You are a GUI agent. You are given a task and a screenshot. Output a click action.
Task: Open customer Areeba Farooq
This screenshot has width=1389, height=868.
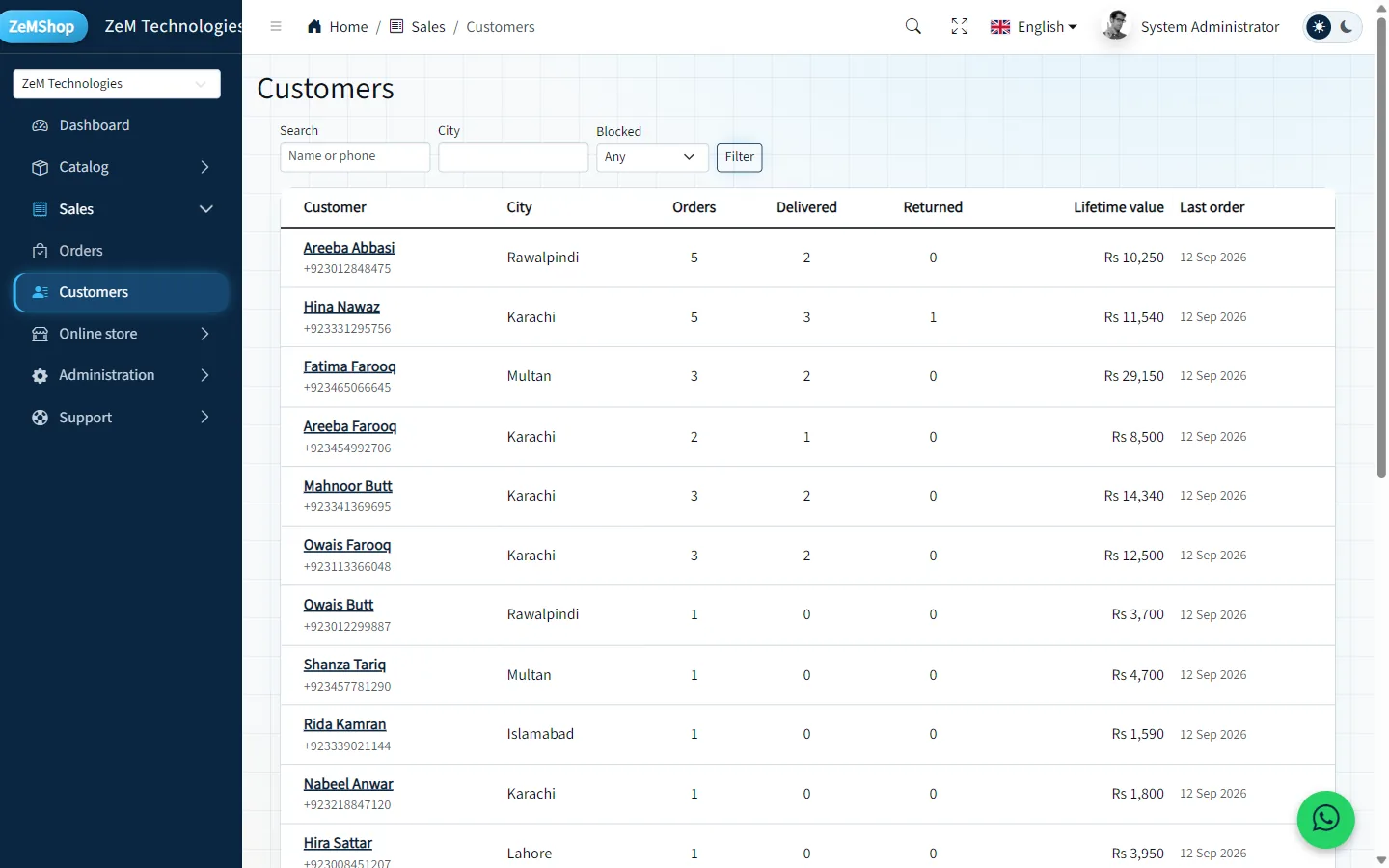coord(350,426)
